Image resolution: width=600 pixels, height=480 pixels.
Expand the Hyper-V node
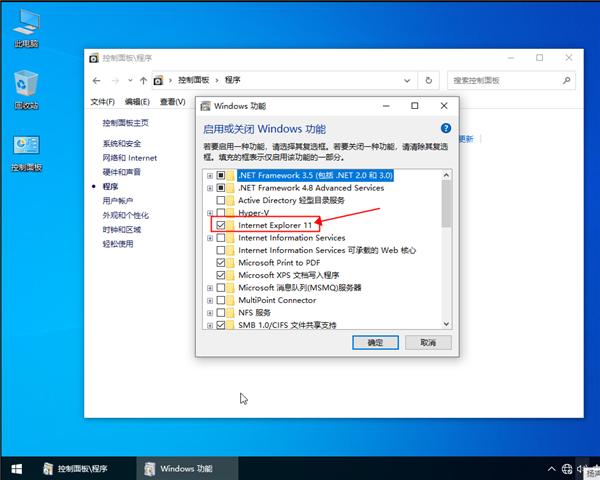(210, 213)
